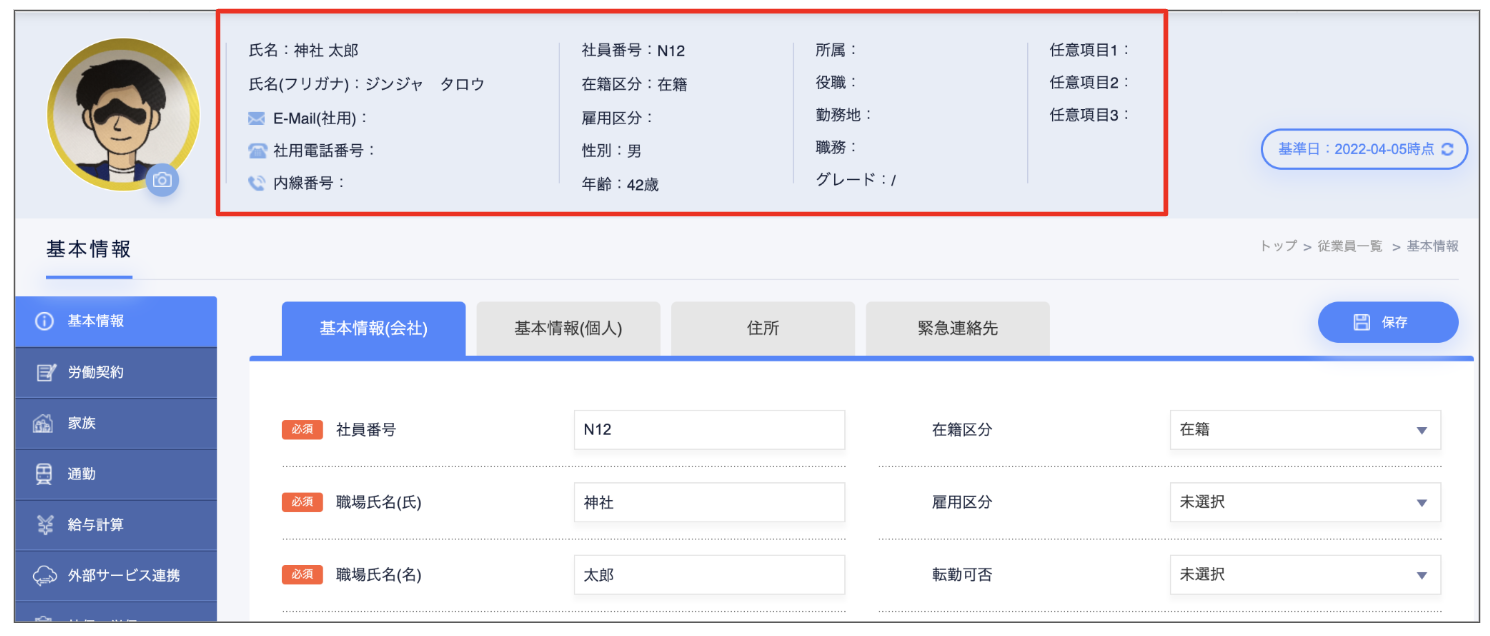Screen dimensions: 1490x636
Task: Open 家族 section in the sidebar
Action: 116,424
